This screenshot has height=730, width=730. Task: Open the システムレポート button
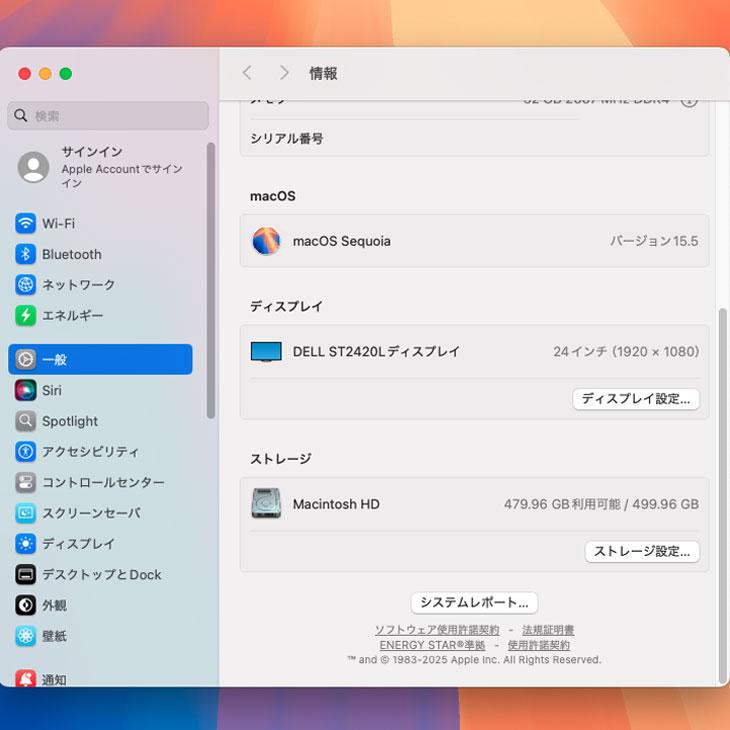474,603
